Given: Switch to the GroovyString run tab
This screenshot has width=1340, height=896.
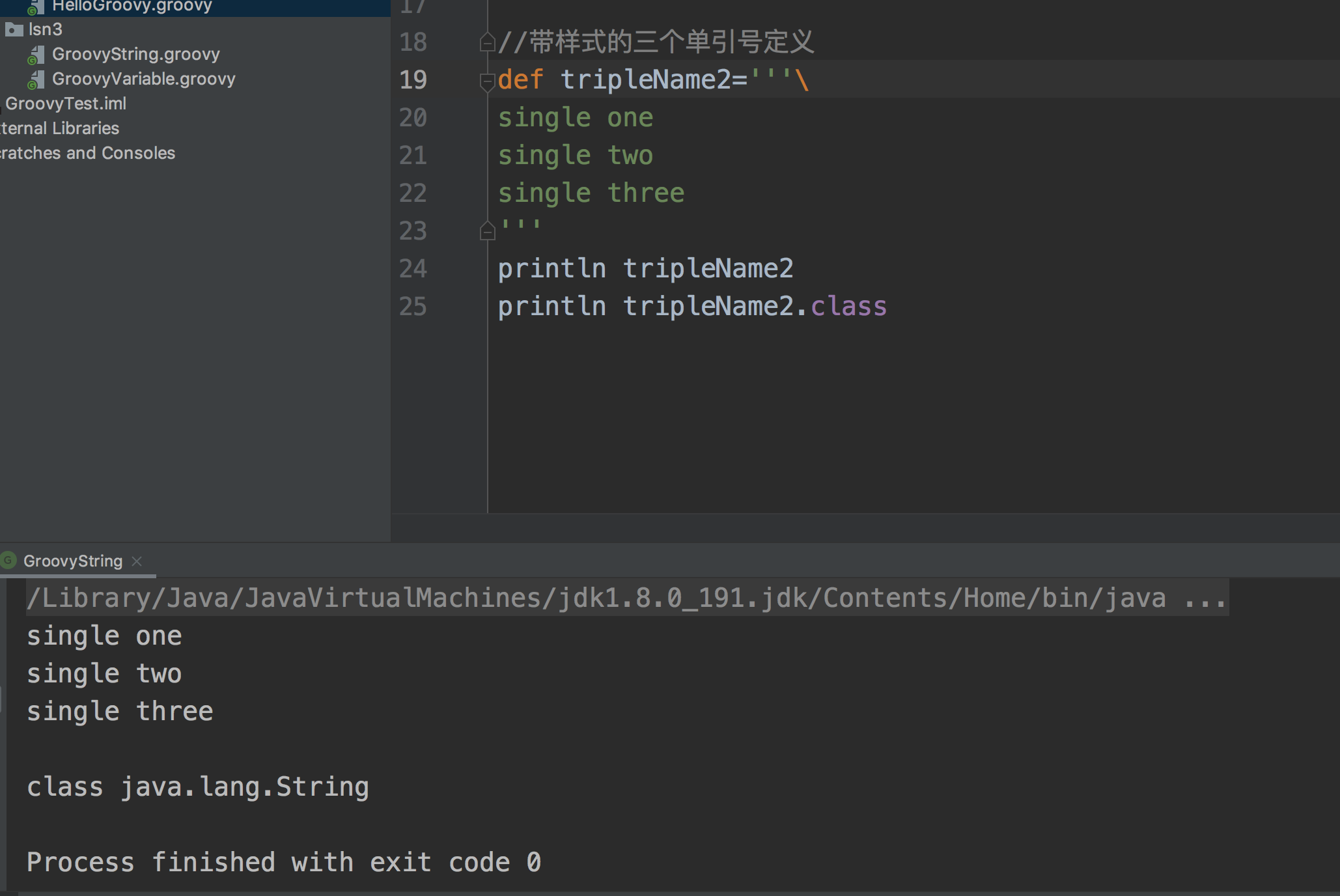Looking at the screenshot, I should (73, 561).
